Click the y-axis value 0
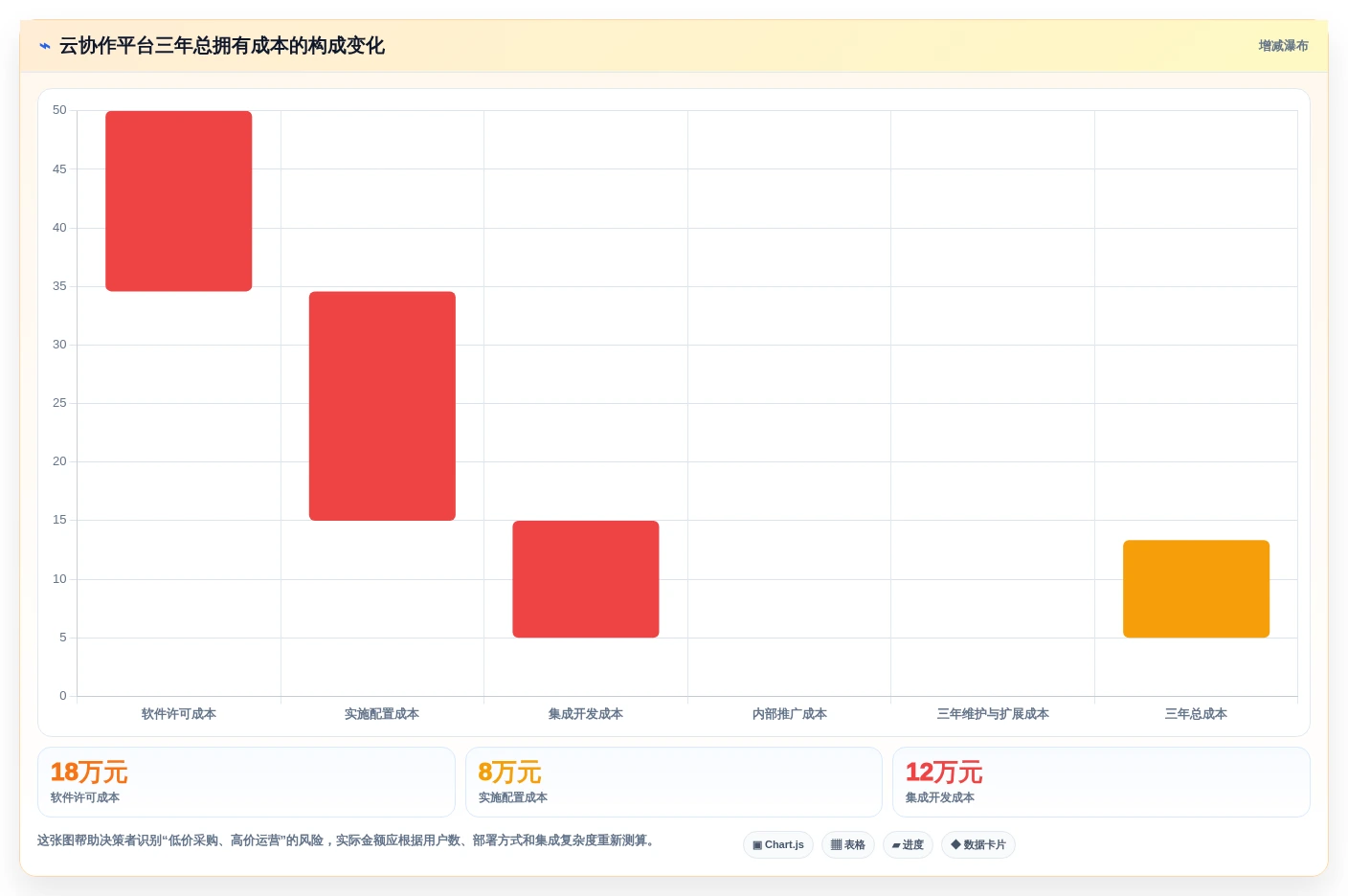Viewport: 1348px width, 896px height. 63,696
